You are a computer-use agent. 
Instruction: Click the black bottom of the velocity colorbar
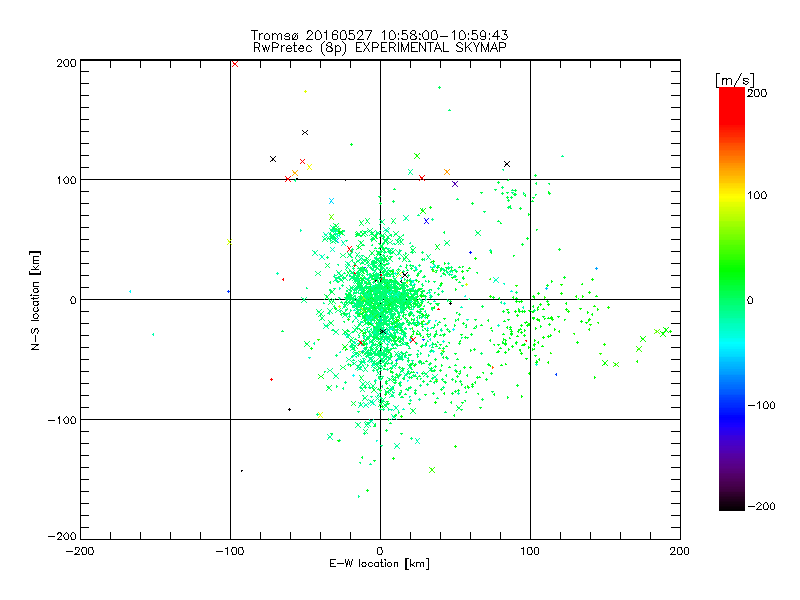[x=732, y=505]
